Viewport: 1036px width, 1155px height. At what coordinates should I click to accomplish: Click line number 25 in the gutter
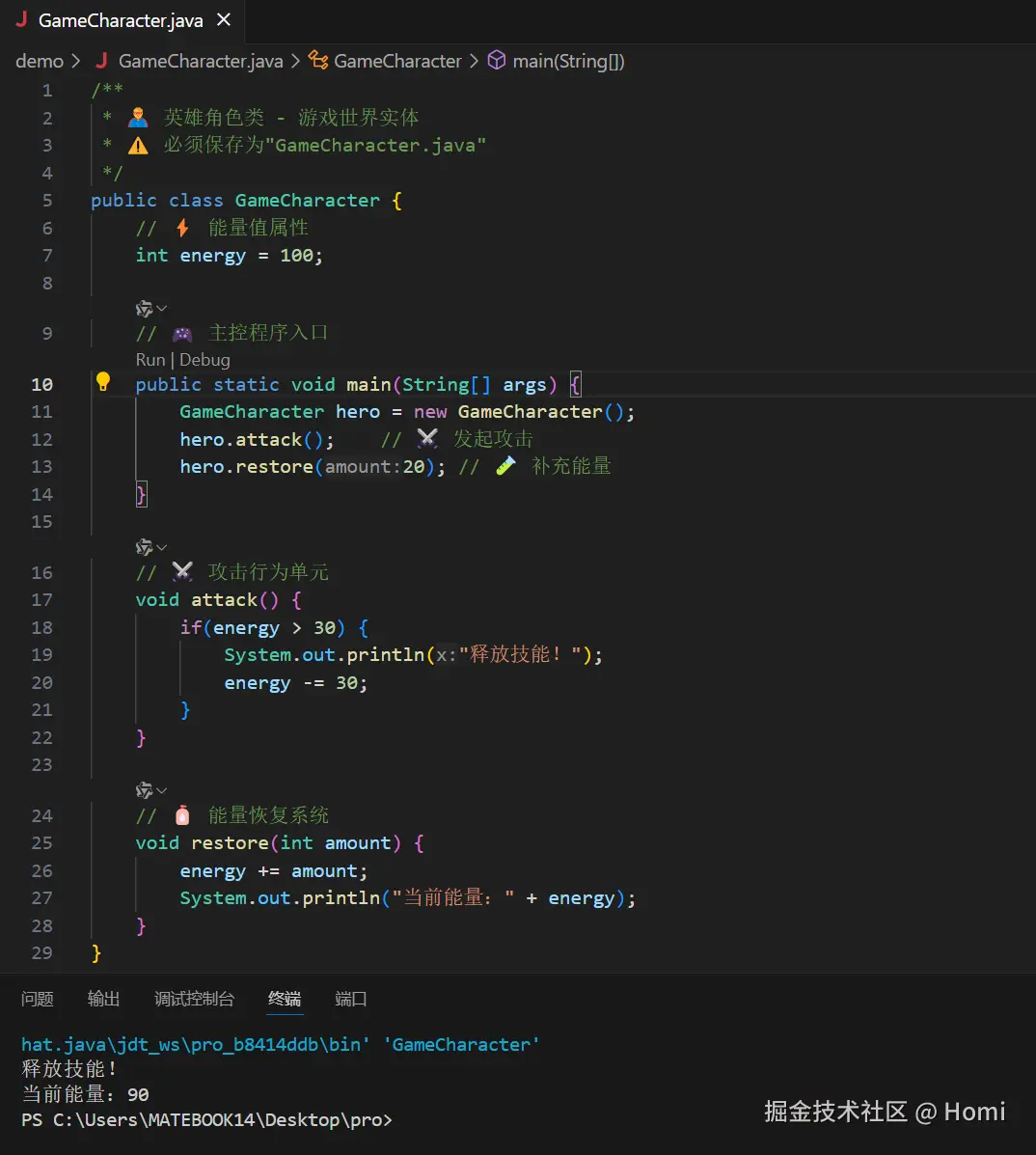point(42,843)
